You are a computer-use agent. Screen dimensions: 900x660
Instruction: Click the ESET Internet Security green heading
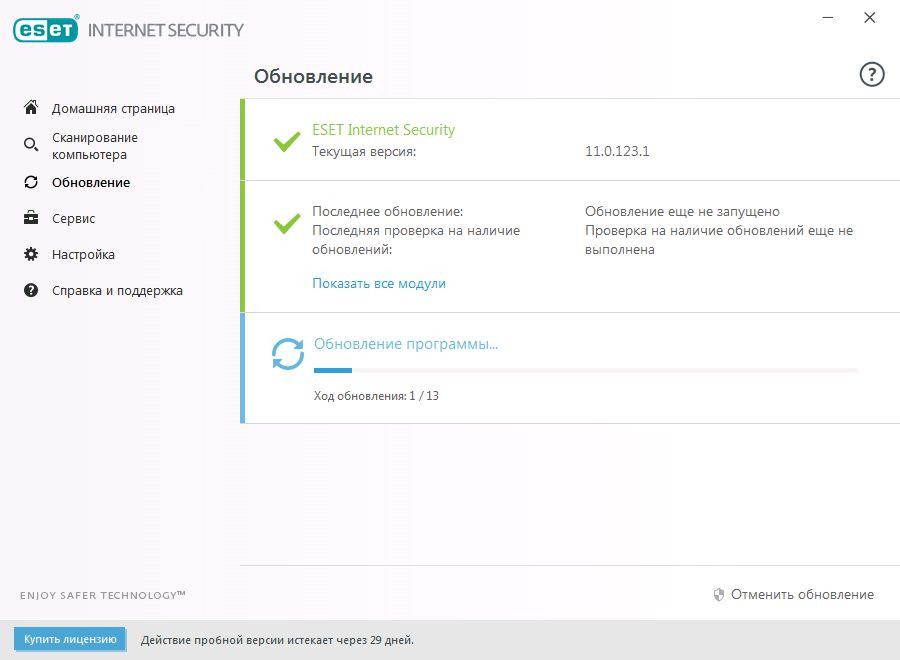coord(383,130)
